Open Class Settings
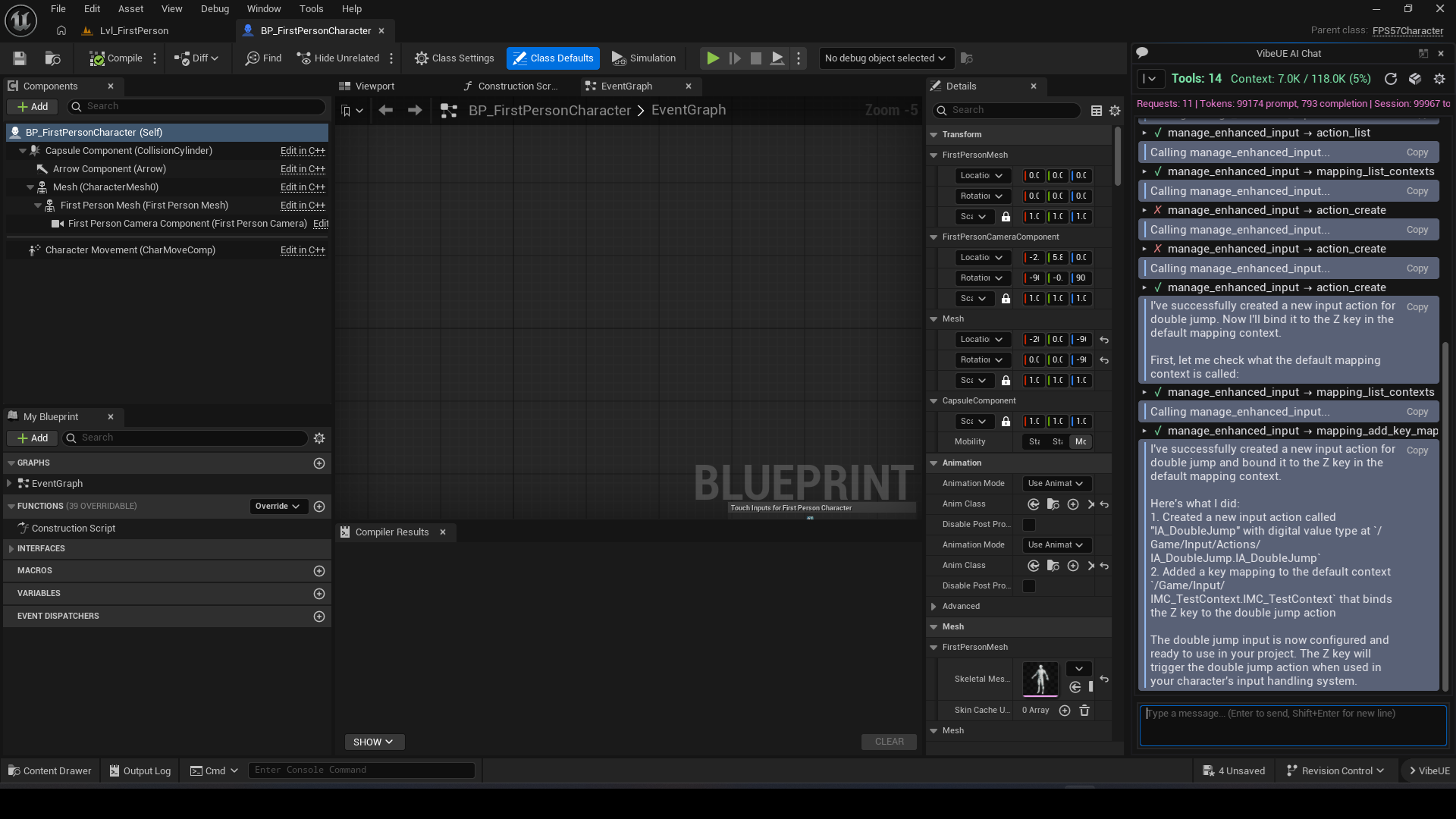The width and height of the screenshot is (1456, 819). click(x=453, y=58)
